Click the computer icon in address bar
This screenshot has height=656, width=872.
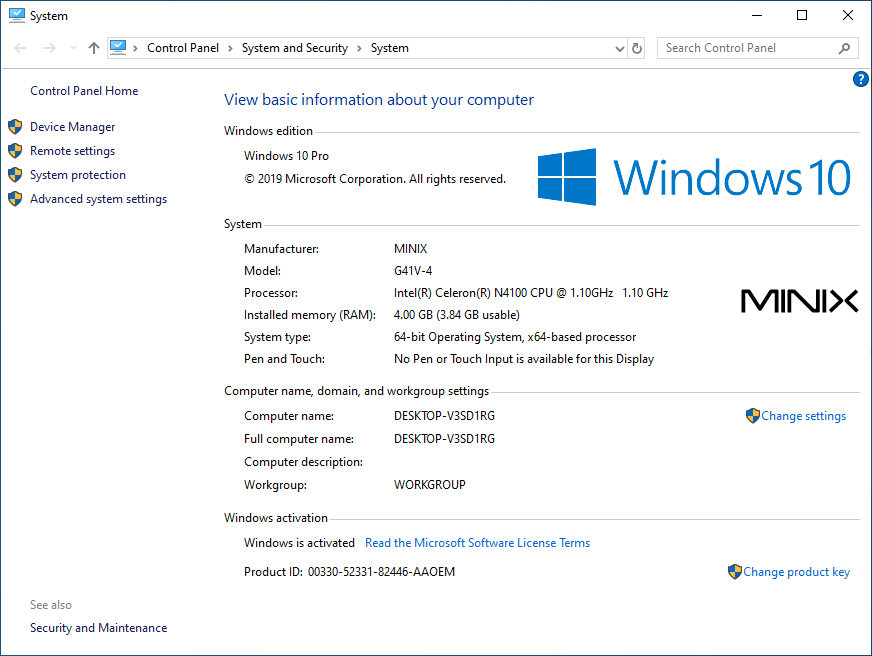[x=118, y=48]
